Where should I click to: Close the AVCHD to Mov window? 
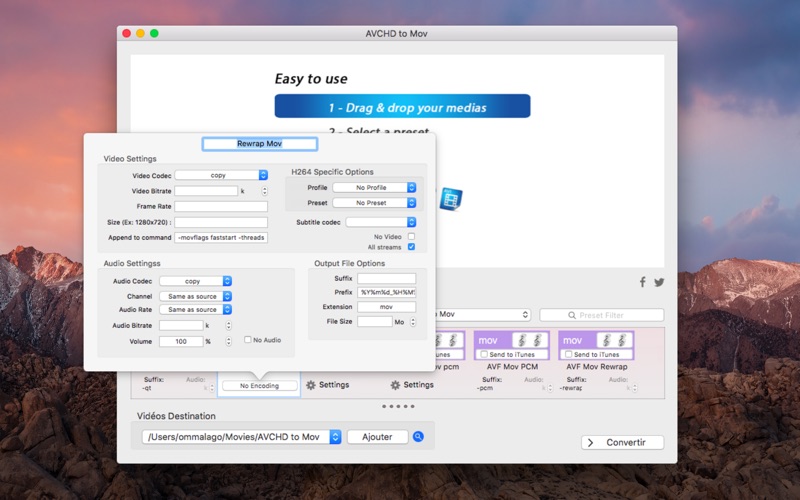tap(126, 33)
